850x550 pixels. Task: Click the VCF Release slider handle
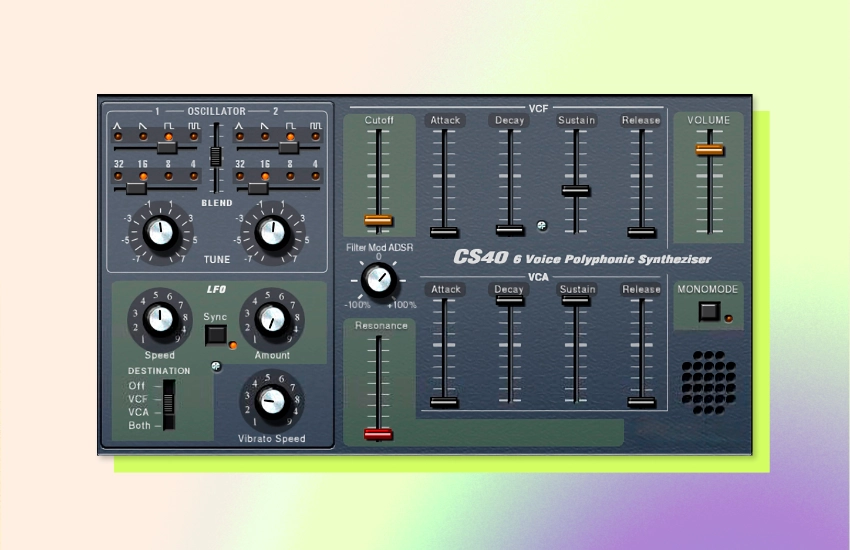pos(642,232)
